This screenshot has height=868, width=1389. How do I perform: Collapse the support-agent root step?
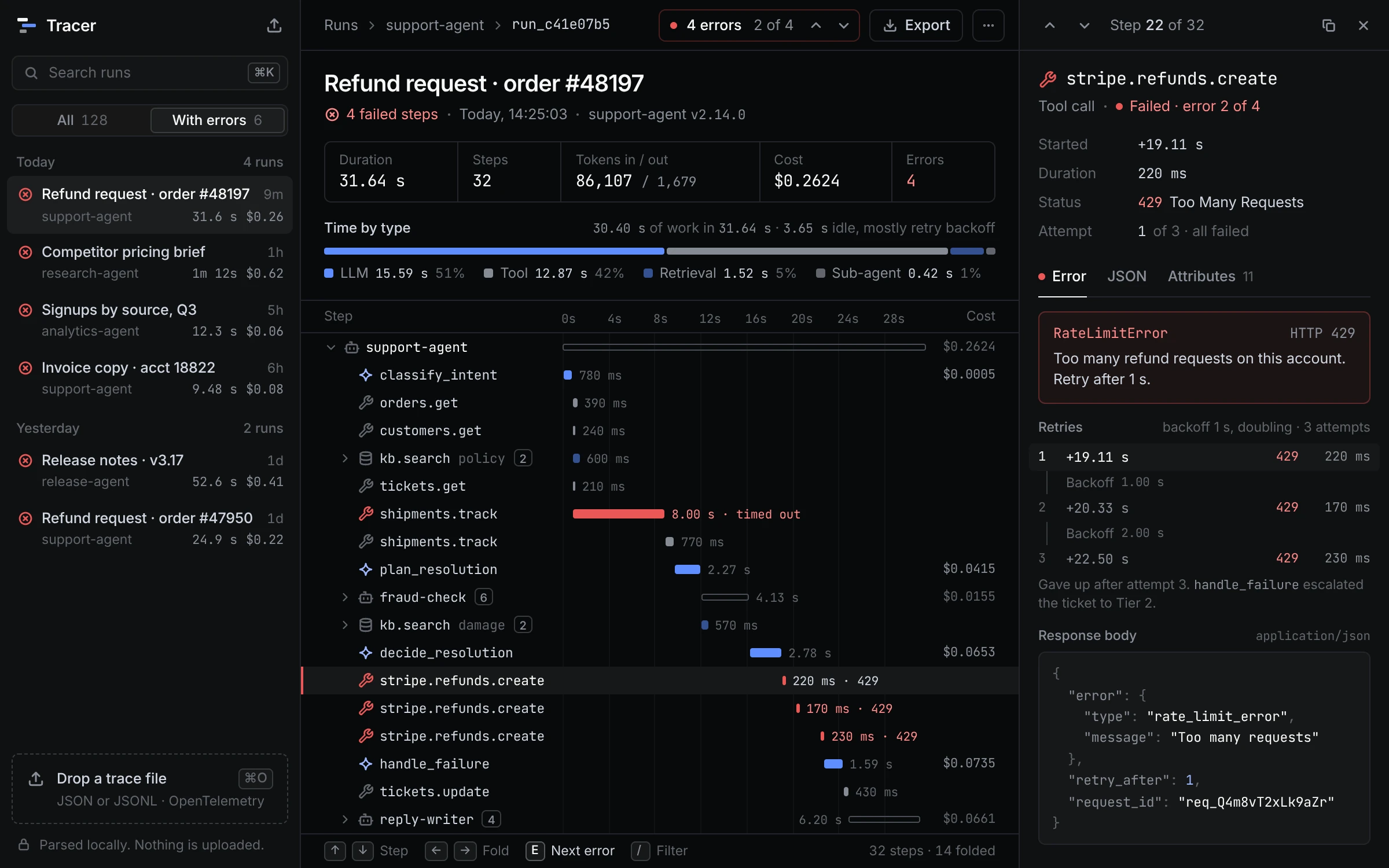pos(331,347)
